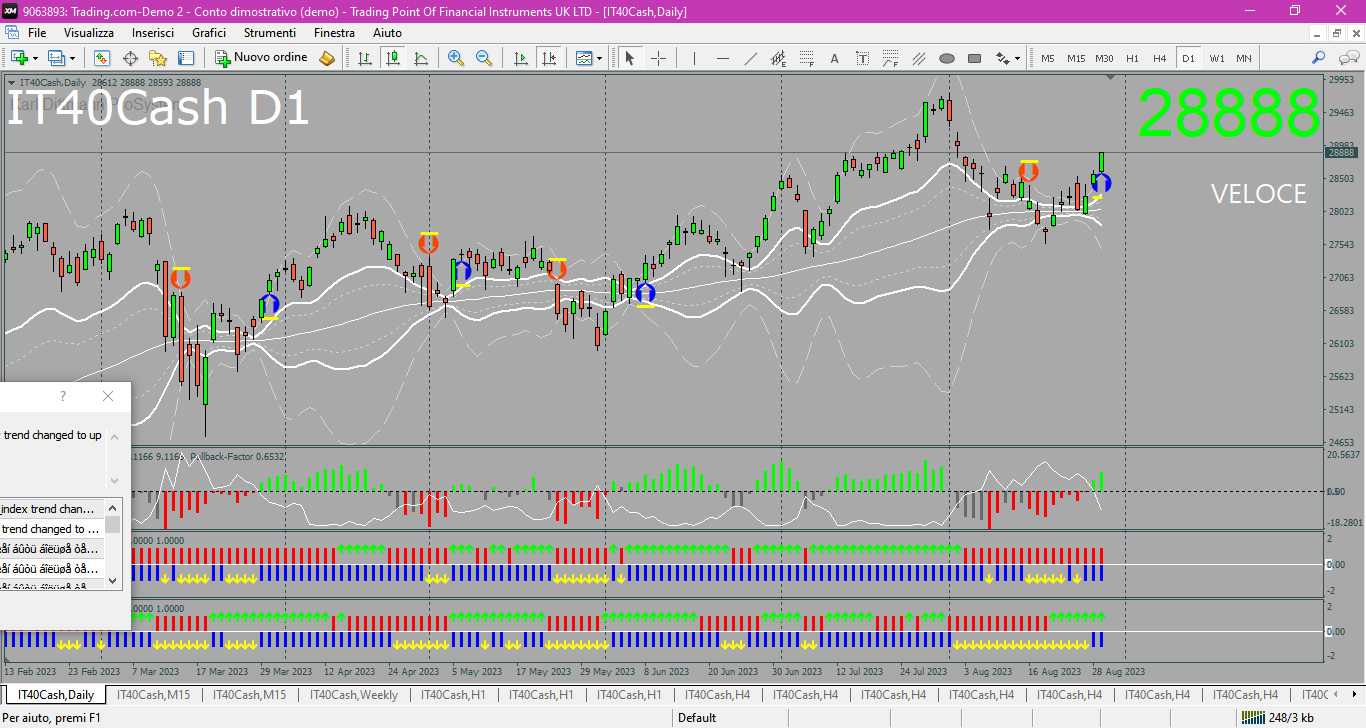Select the parallel lines andrews tool
Image resolution: width=1366 pixels, height=728 pixels.
point(919,58)
